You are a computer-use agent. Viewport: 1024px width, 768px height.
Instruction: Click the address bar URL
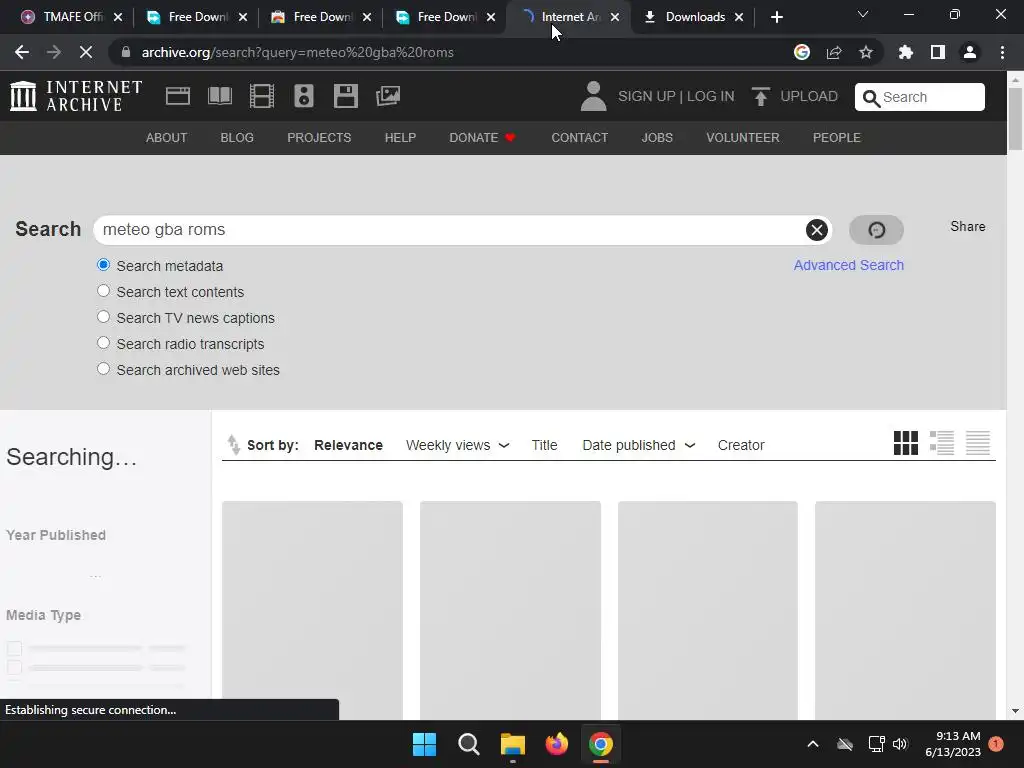point(297,52)
